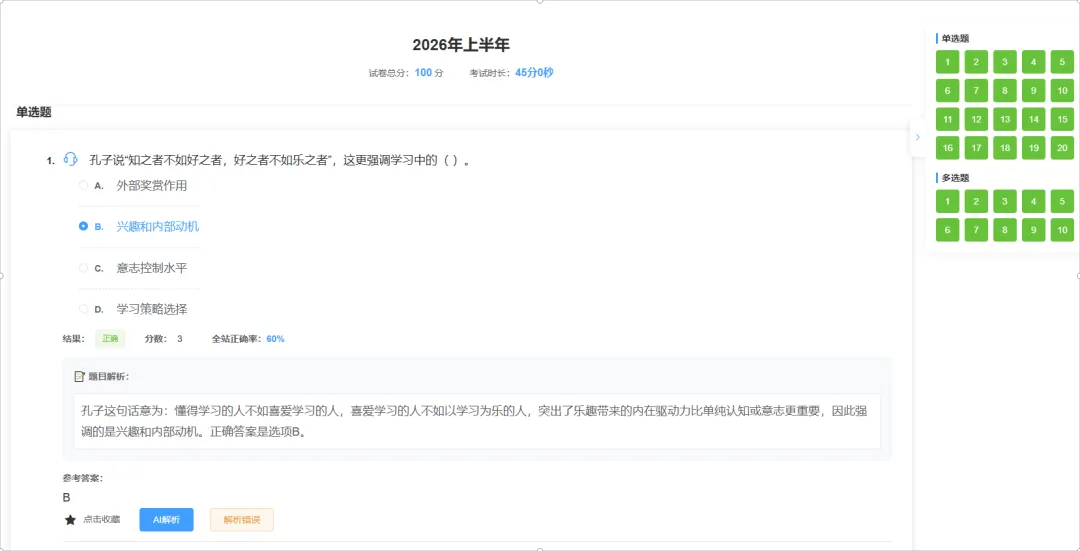Click the reference answer letter B
This screenshot has height=551, width=1080.
tap(67, 497)
